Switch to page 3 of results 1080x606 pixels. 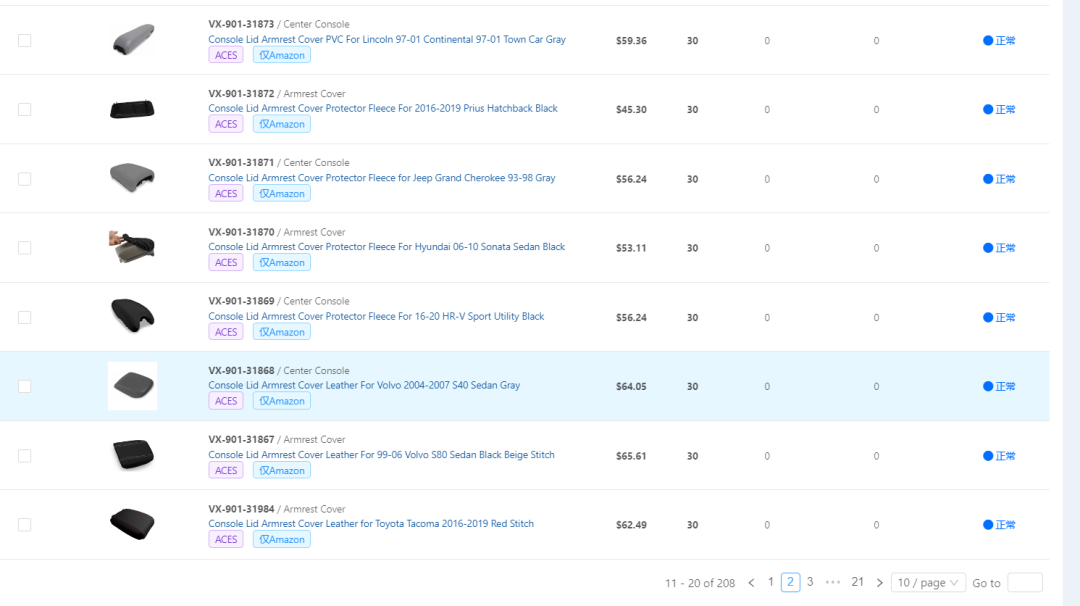tap(810, 582)
